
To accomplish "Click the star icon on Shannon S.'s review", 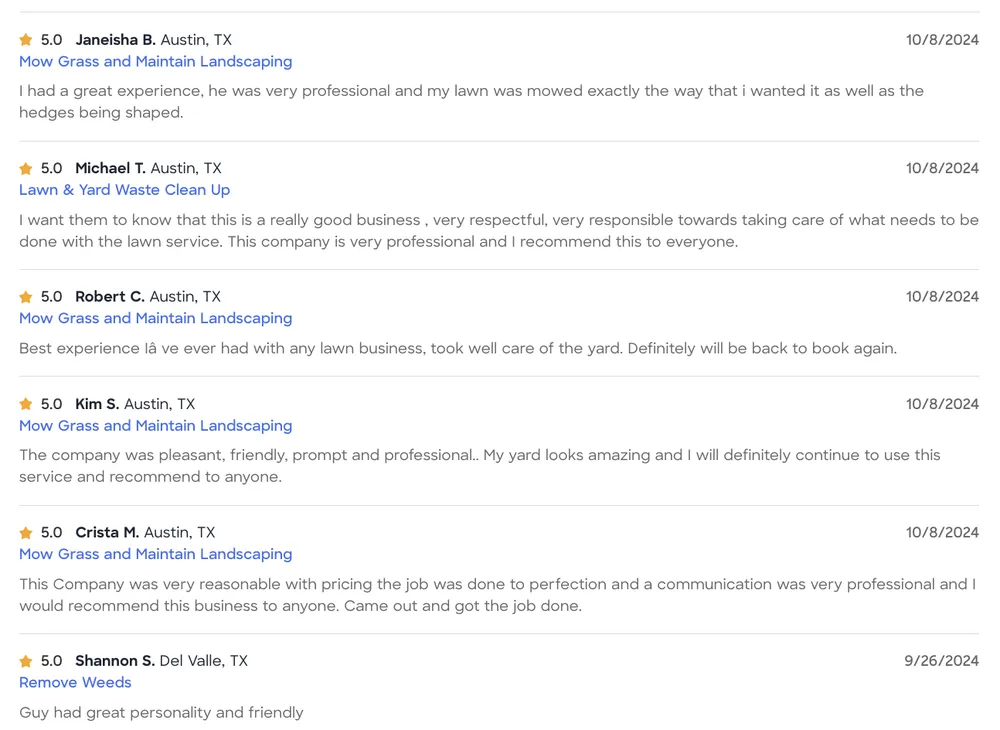I will 26,661.
